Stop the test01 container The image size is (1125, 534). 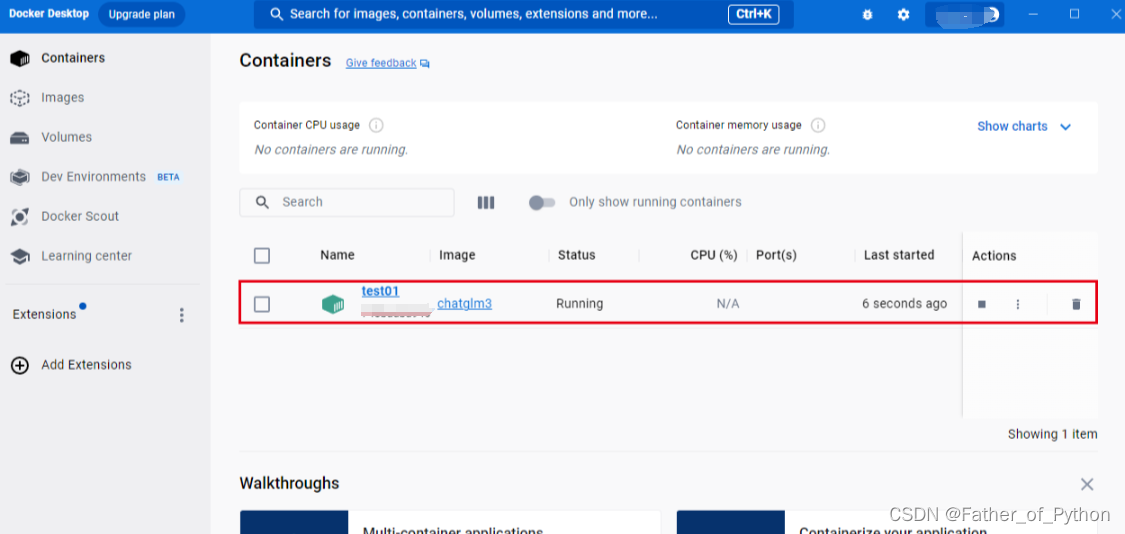982,304
